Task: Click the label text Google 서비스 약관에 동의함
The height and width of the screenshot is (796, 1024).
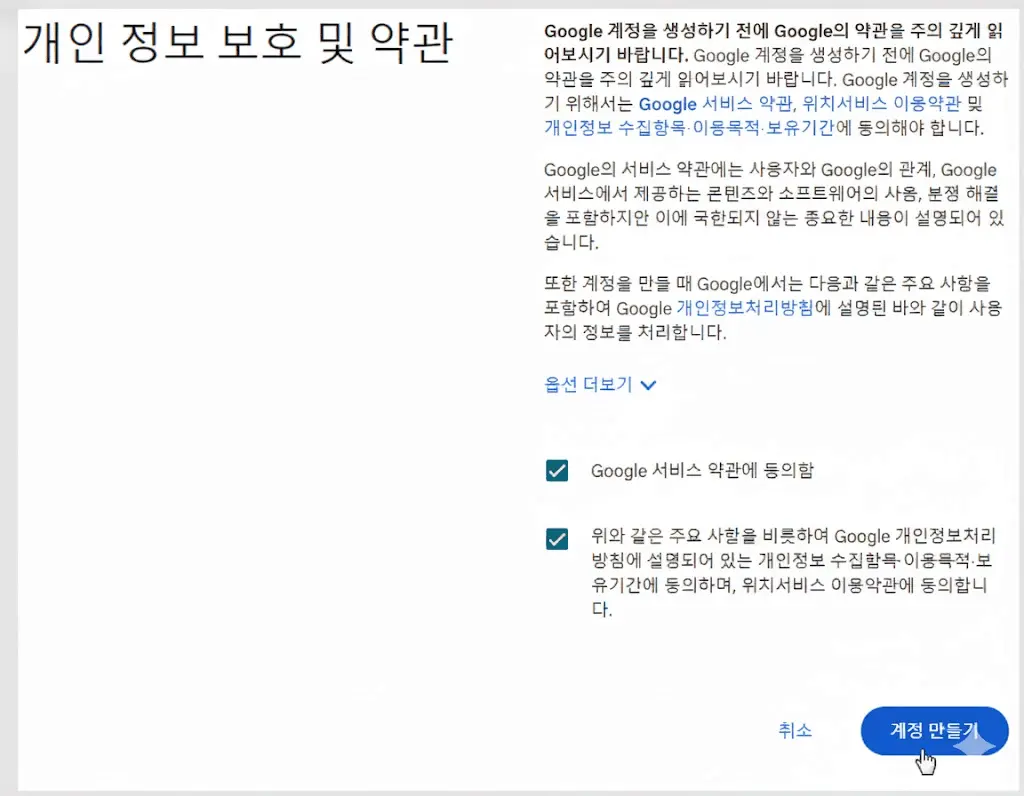Action: (702, 471)
